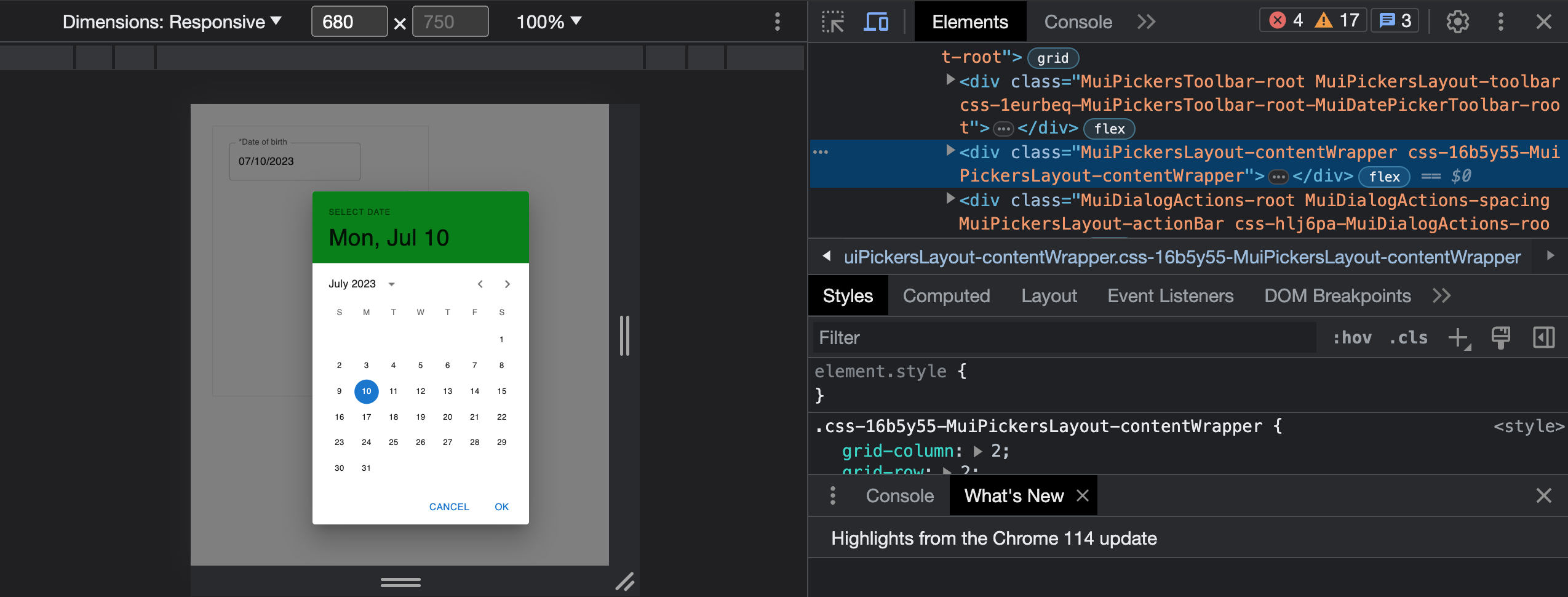
Task: Expand collapsed ellipsis in contentWrapper node
Action: tap(1278, 177)
